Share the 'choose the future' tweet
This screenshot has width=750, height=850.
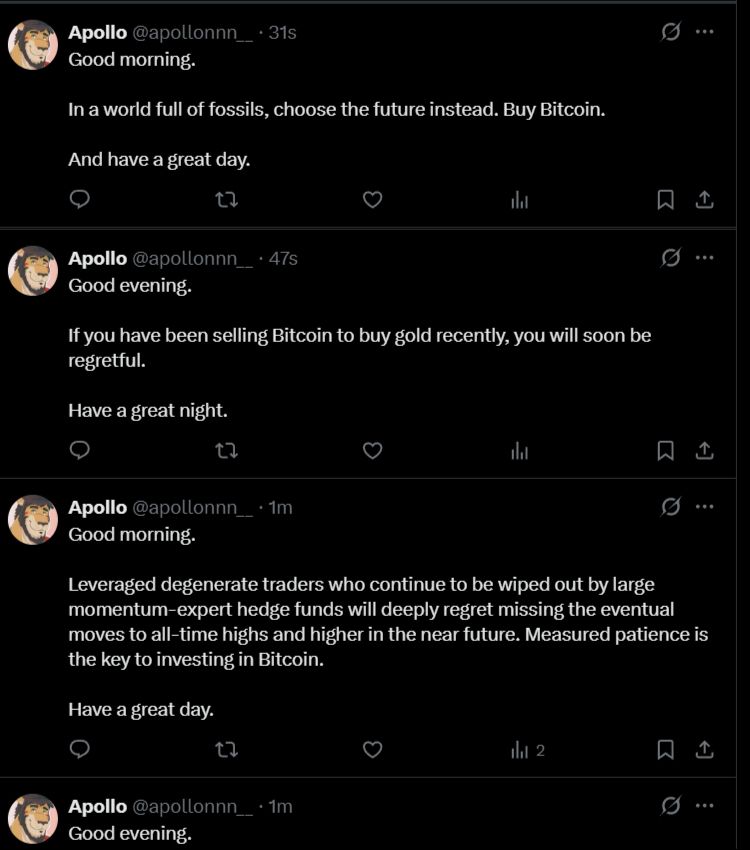(x=704, y=200)
